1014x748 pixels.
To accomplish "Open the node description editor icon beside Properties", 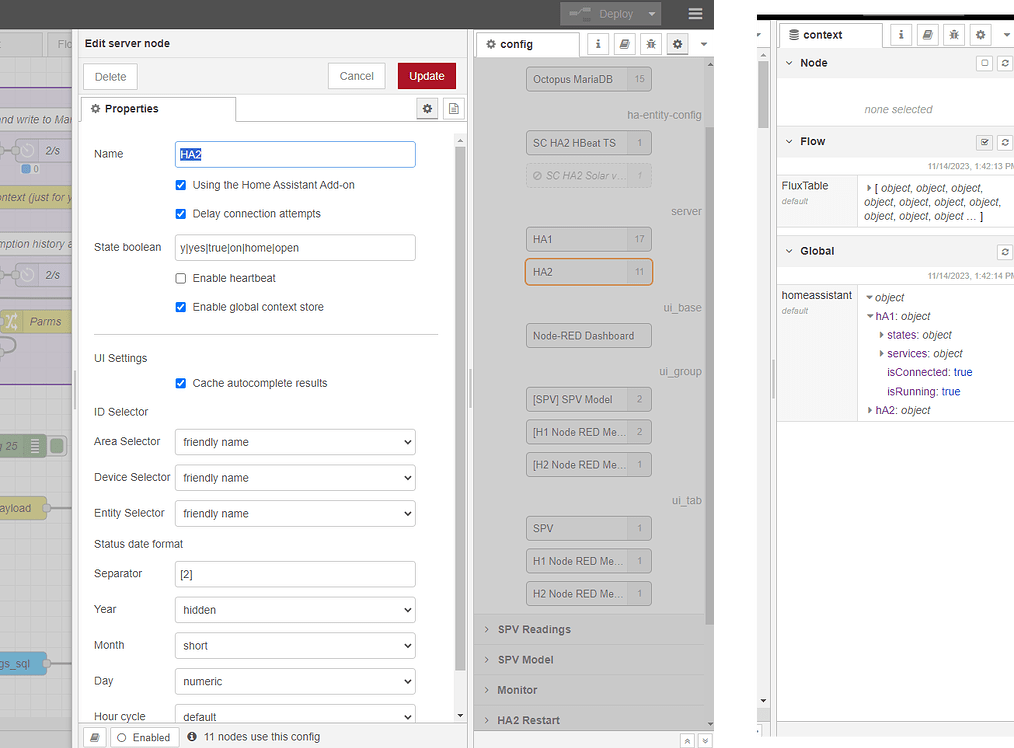I will [x=453, y=109].
